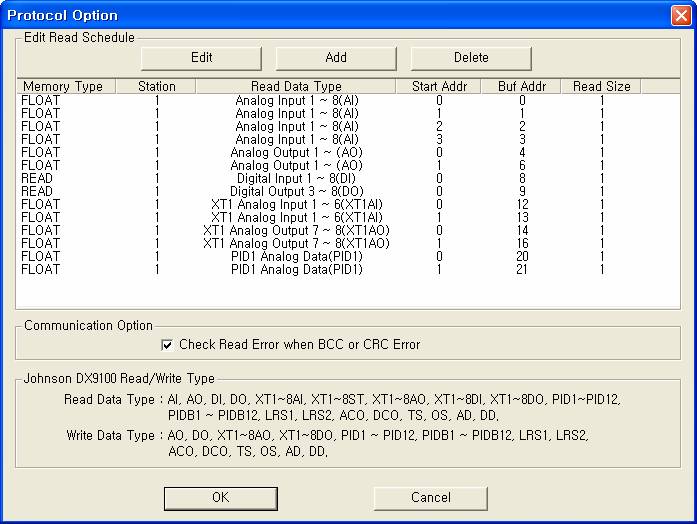Select Analog Output row with Buf Addr 6

pos(295,165)
